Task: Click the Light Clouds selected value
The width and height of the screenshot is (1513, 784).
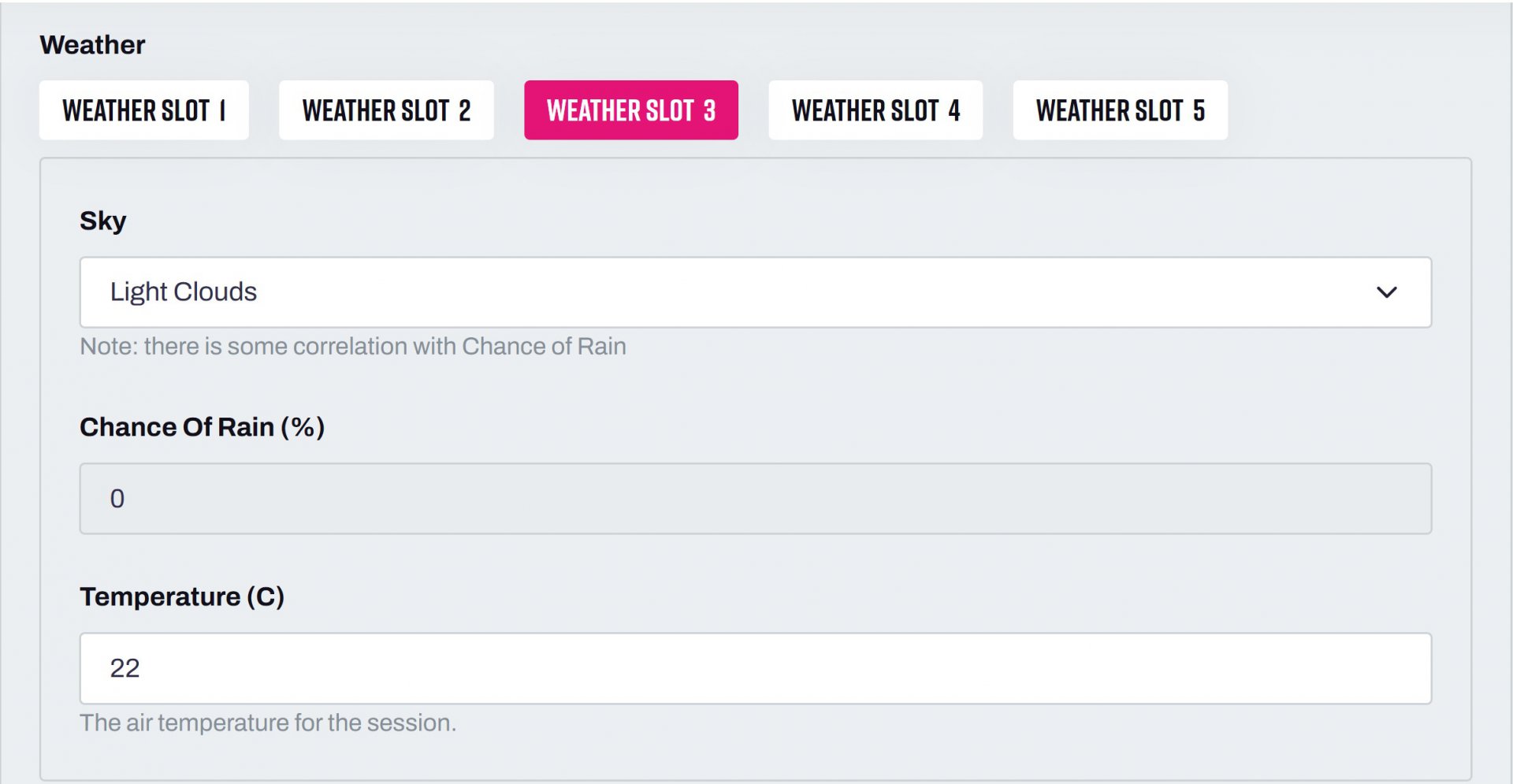Action: pyautogui.click(x=184, y=292)
